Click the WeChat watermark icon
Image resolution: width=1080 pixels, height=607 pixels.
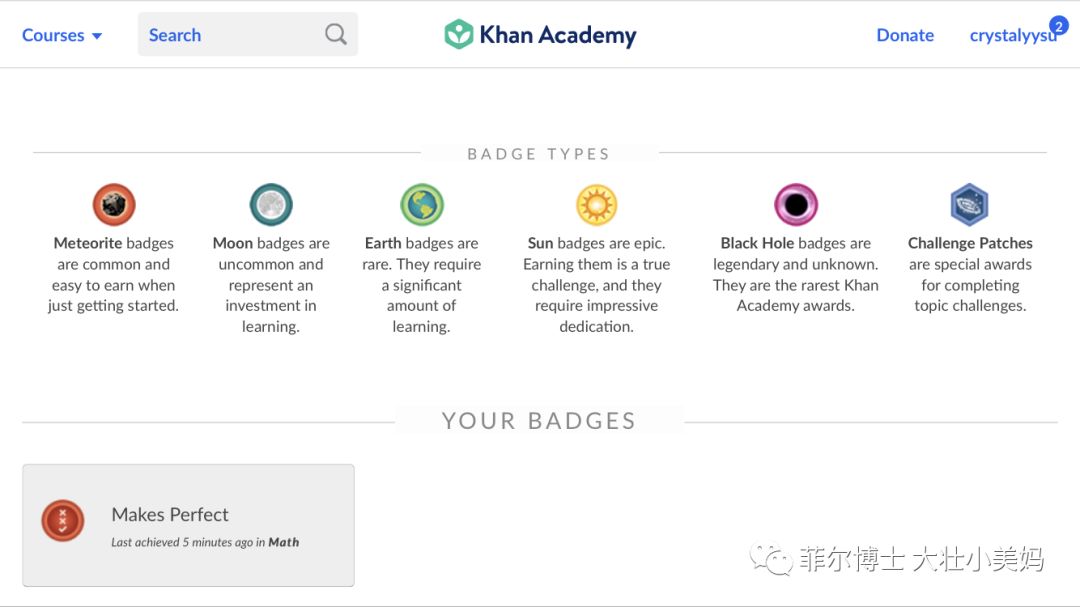pos(771,559)
